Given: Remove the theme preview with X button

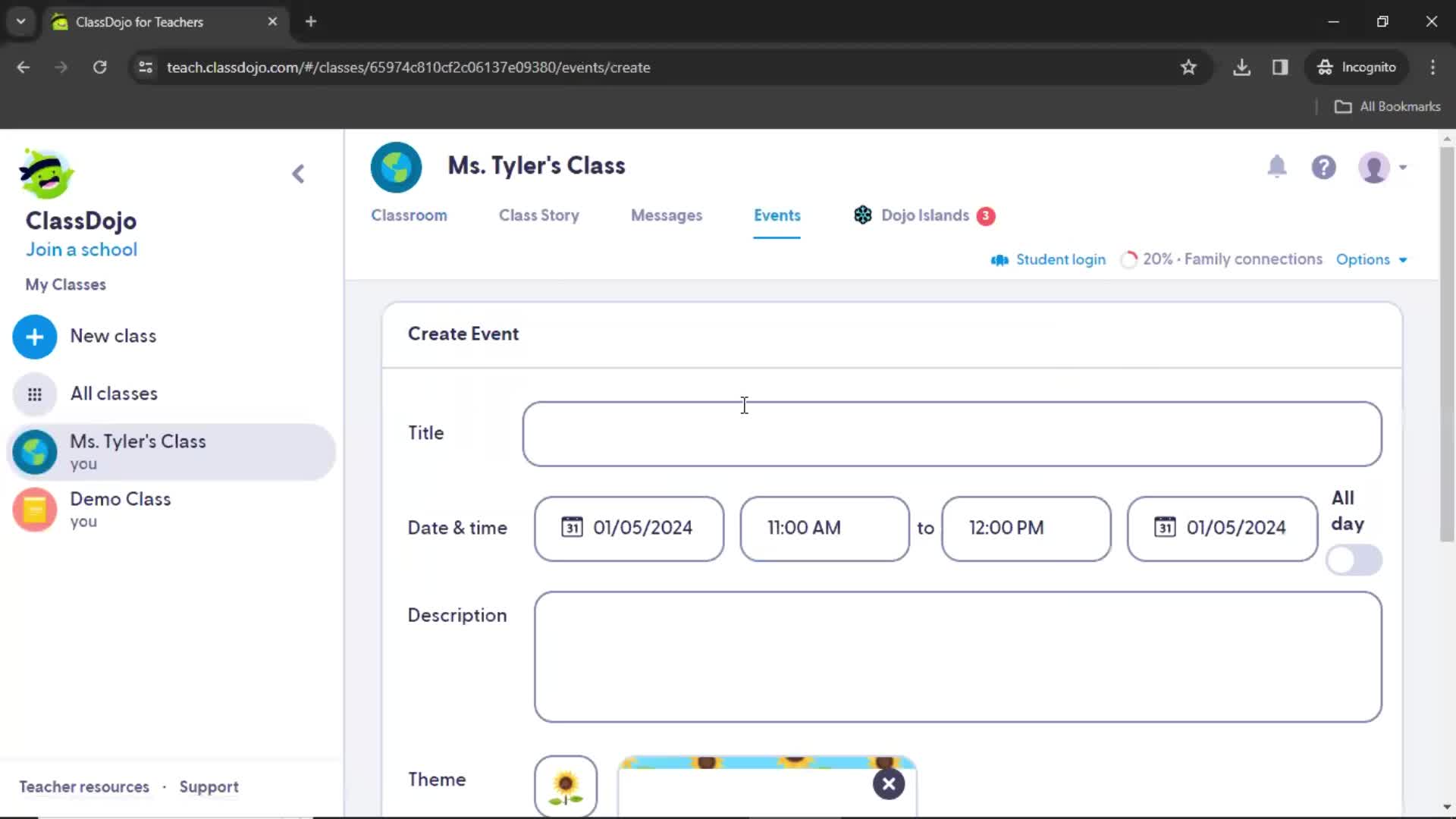Looking at the screenshot, I should coord(889,784).
